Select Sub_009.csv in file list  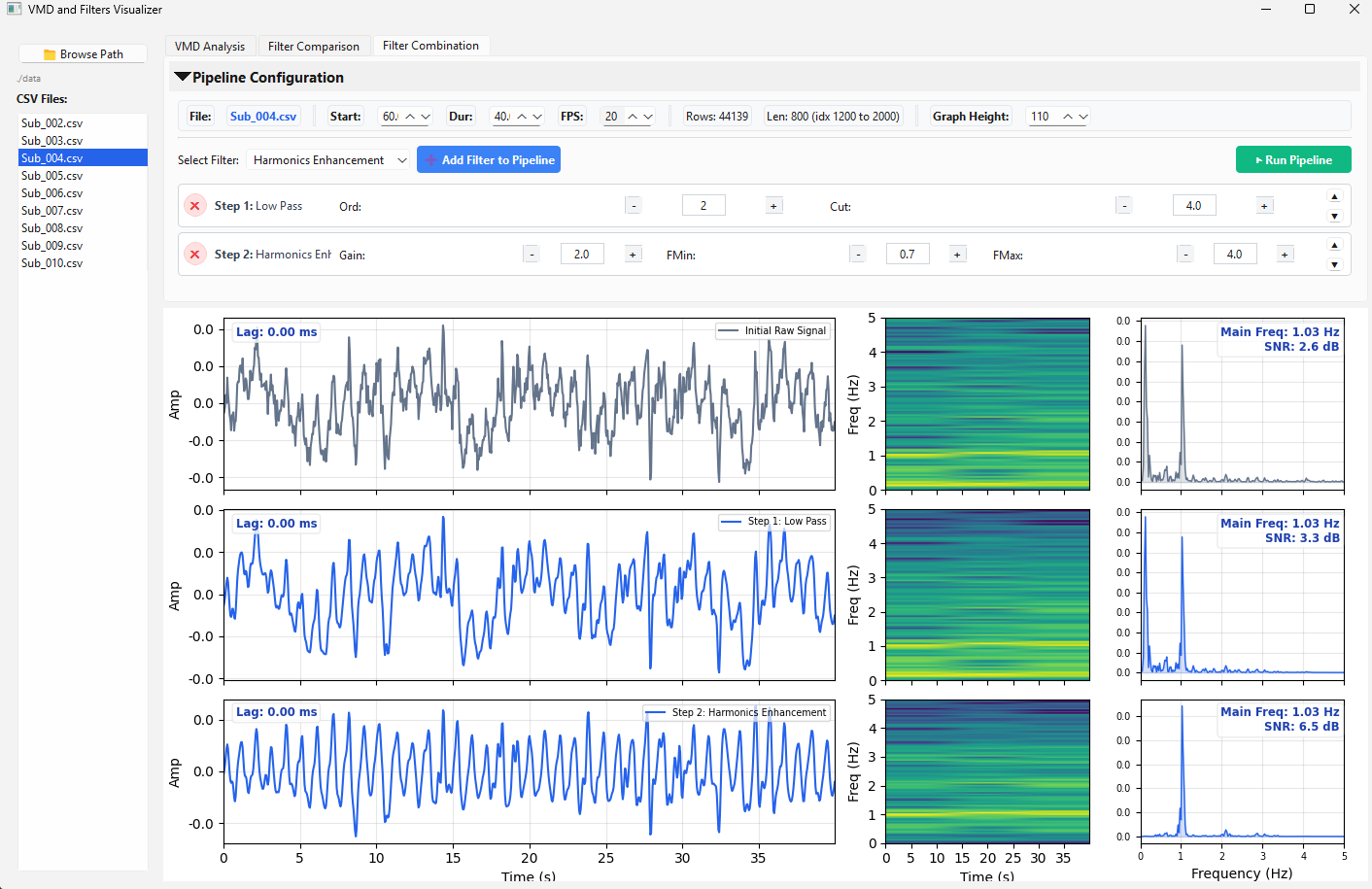click(x=84, y=246)
